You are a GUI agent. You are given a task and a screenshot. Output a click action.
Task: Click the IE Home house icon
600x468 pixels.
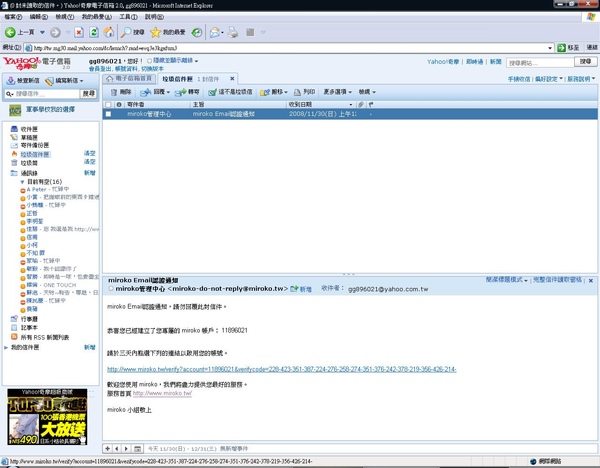(109, 33)
